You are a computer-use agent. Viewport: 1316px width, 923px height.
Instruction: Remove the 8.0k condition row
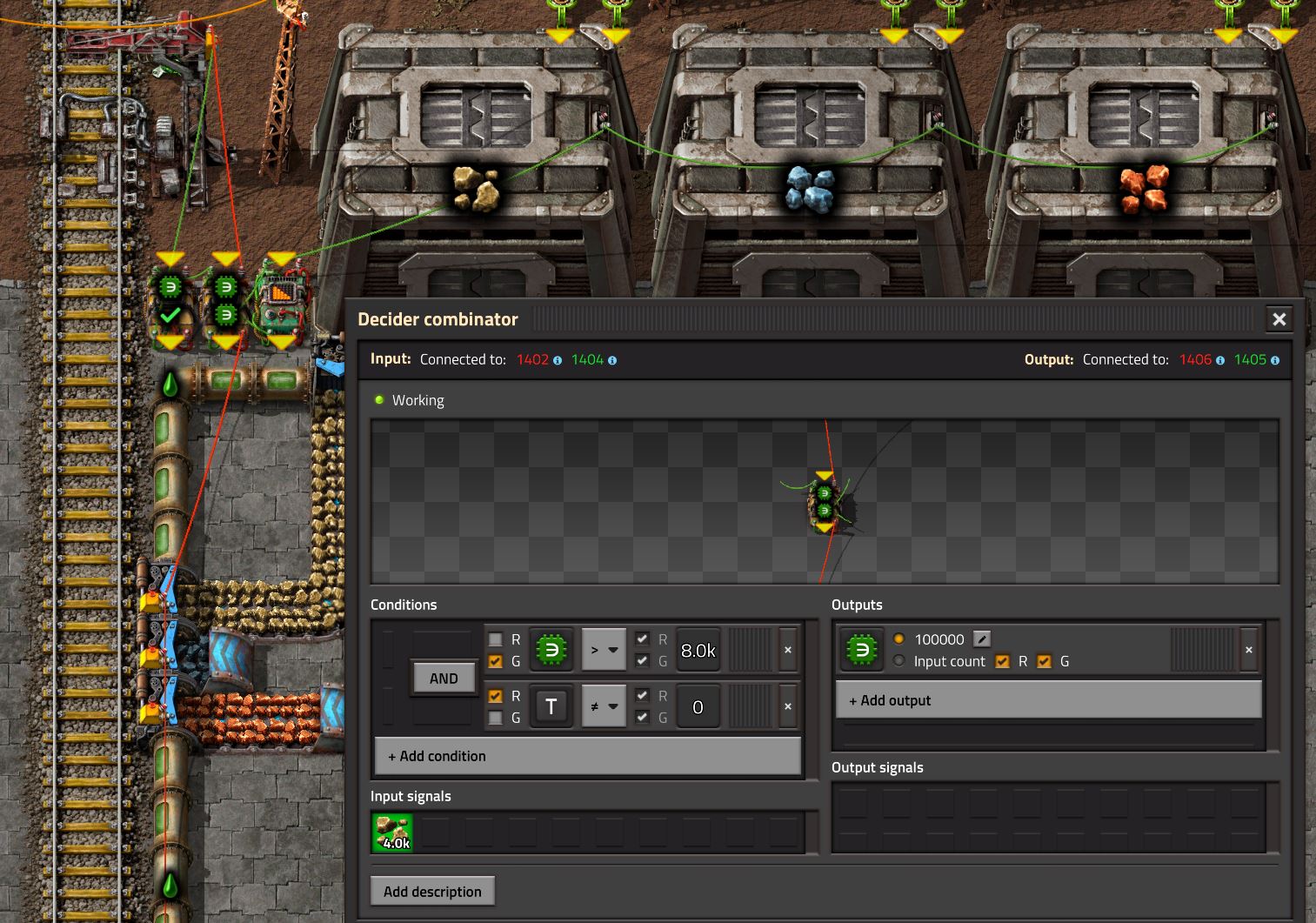pyautogui.click(x=788, y=650)
